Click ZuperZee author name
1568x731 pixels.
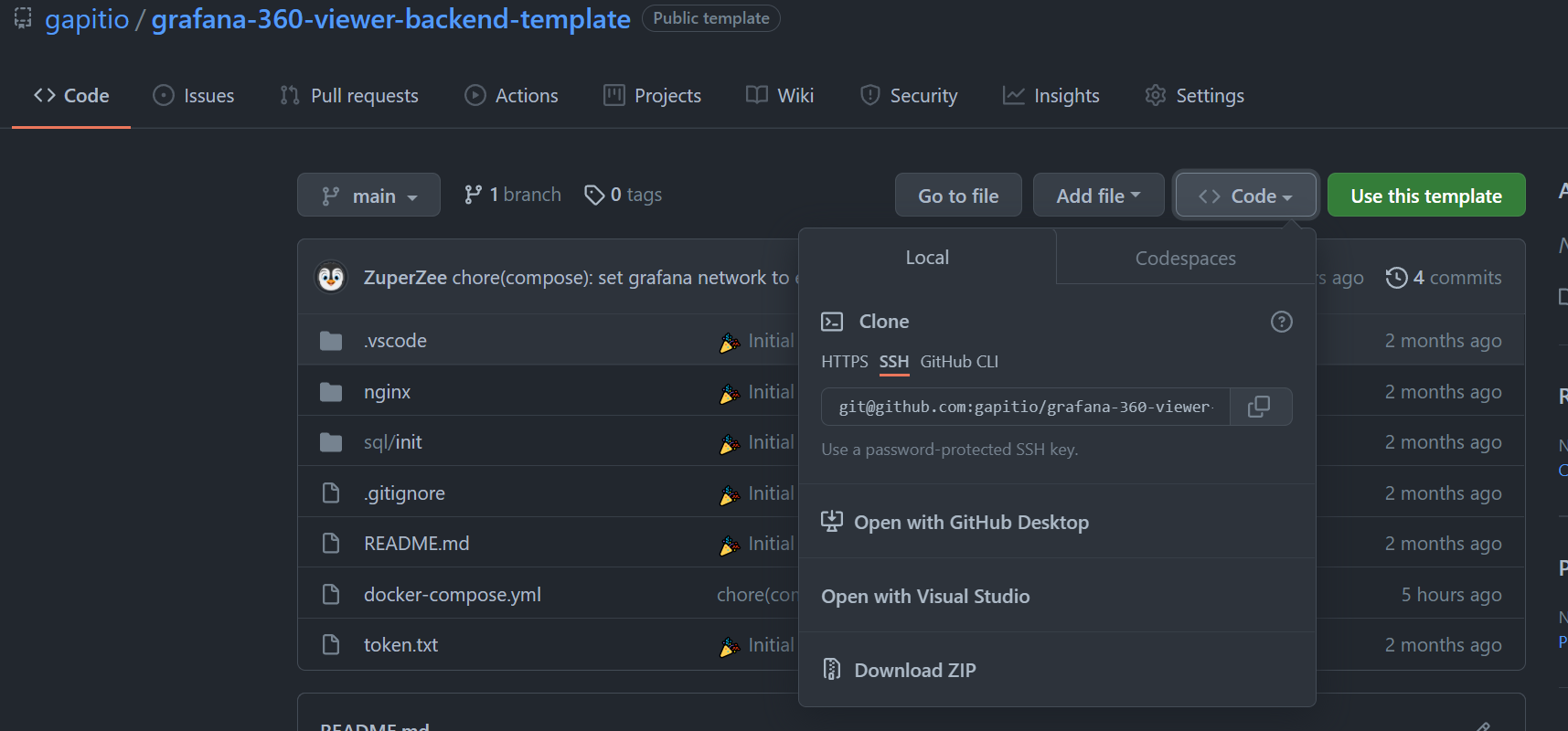pyautogui.click(x=405, y=278)
